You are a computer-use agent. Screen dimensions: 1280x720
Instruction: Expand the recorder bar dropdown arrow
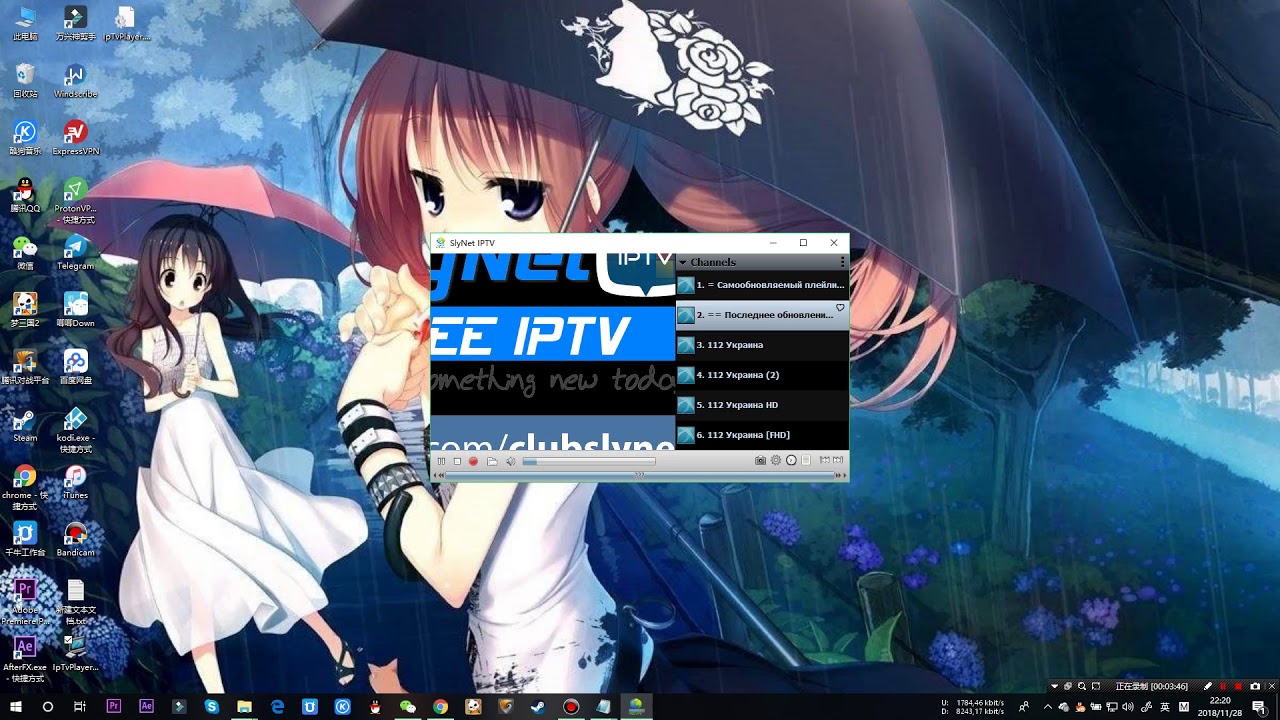click(x=1054, y=687)
